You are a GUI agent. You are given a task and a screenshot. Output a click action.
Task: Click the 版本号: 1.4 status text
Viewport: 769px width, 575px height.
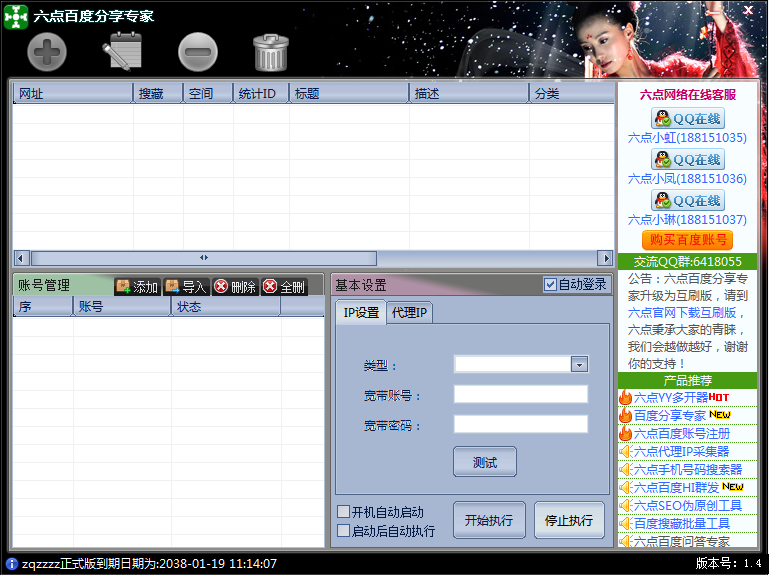click(728, 563)
